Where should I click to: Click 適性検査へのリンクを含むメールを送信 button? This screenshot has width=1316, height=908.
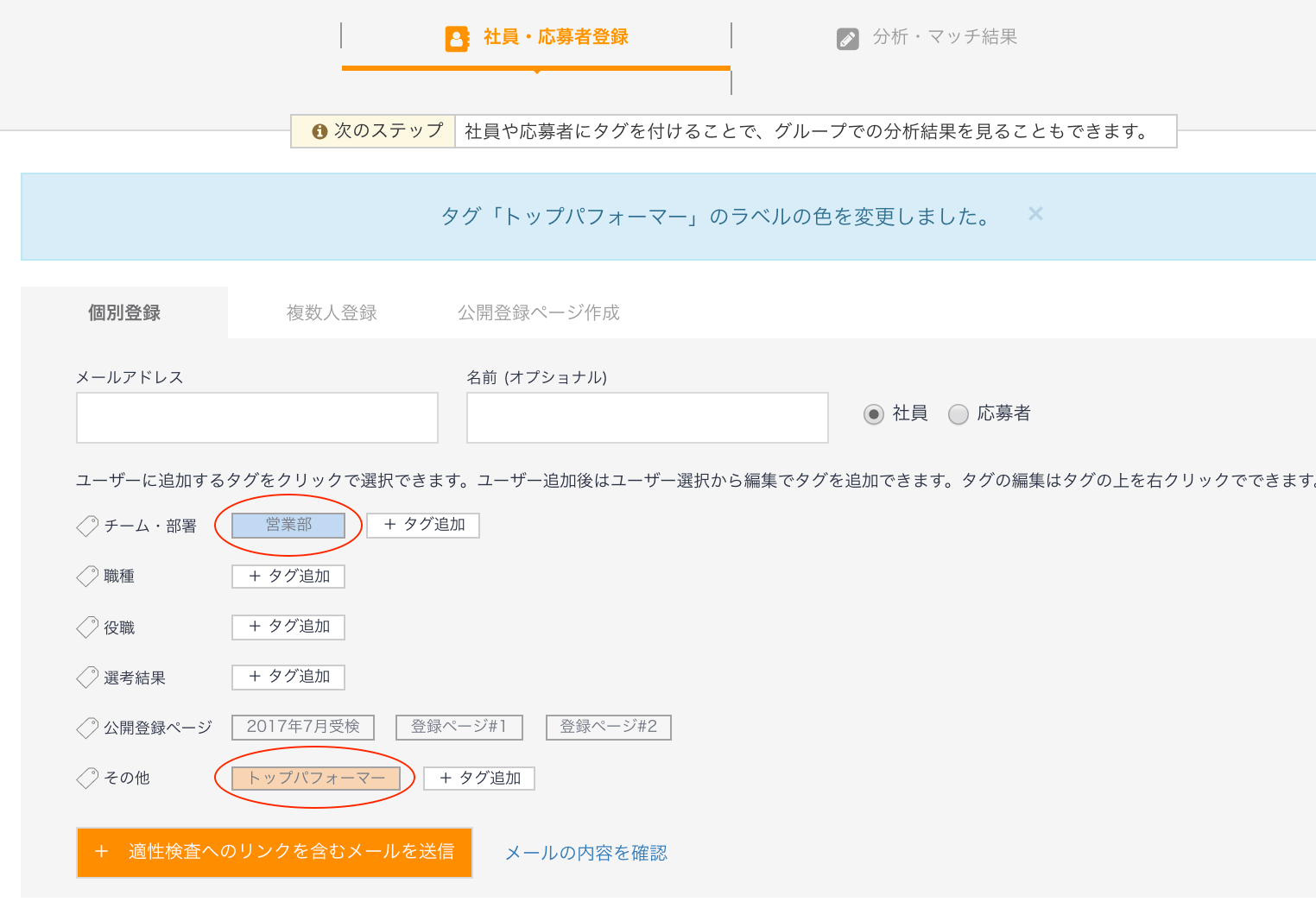pyautogui.click(x=274, y=853)
